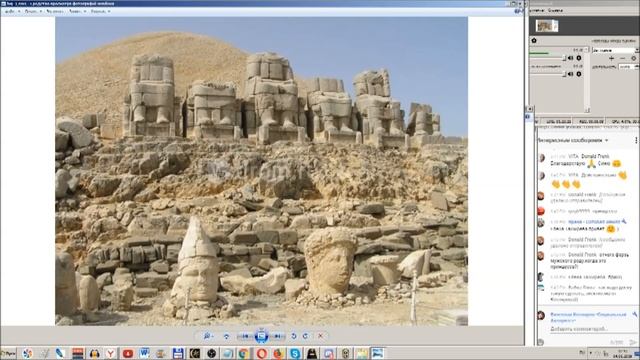
Task: Open settings gear of second mixer source
Action: tap(579, 74)
